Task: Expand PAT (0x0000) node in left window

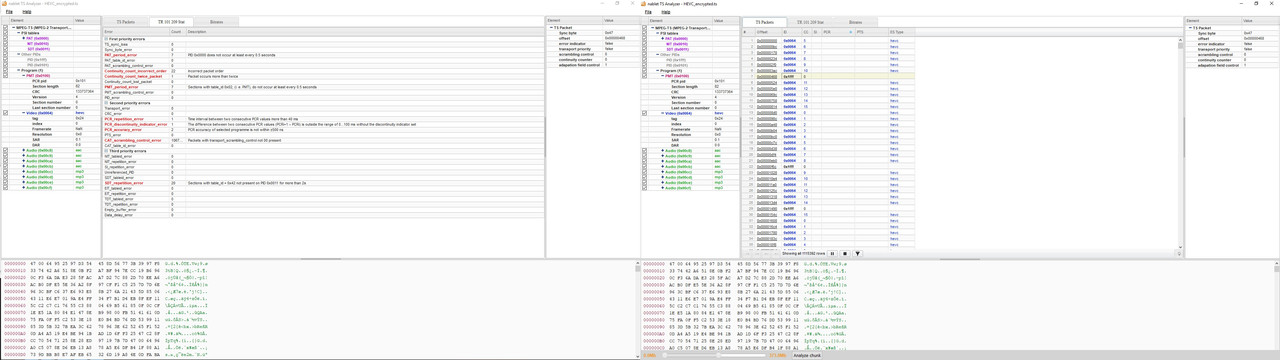Action: pyautogui.click(x=24, y=38)
